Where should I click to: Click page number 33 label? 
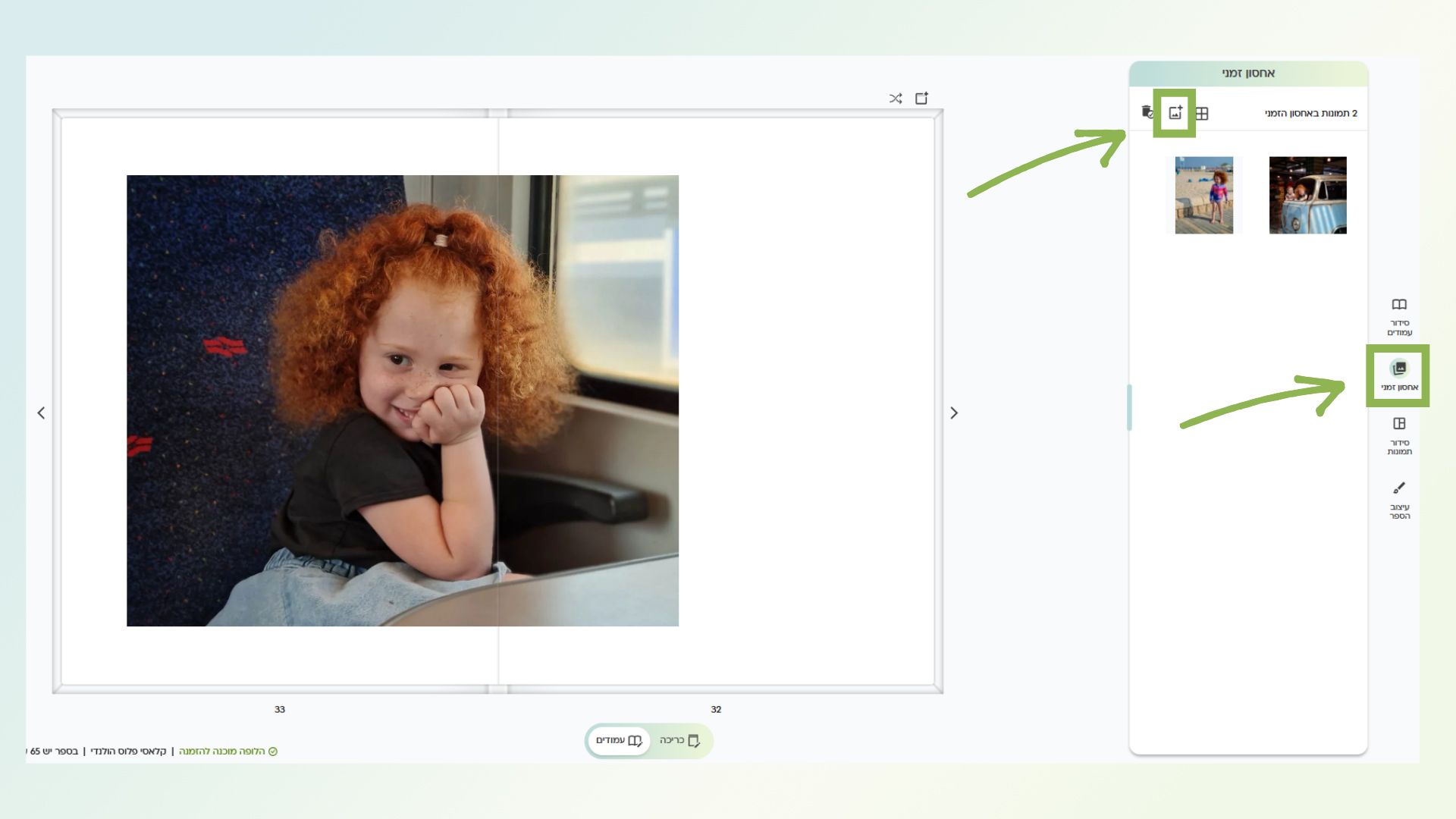280,710
